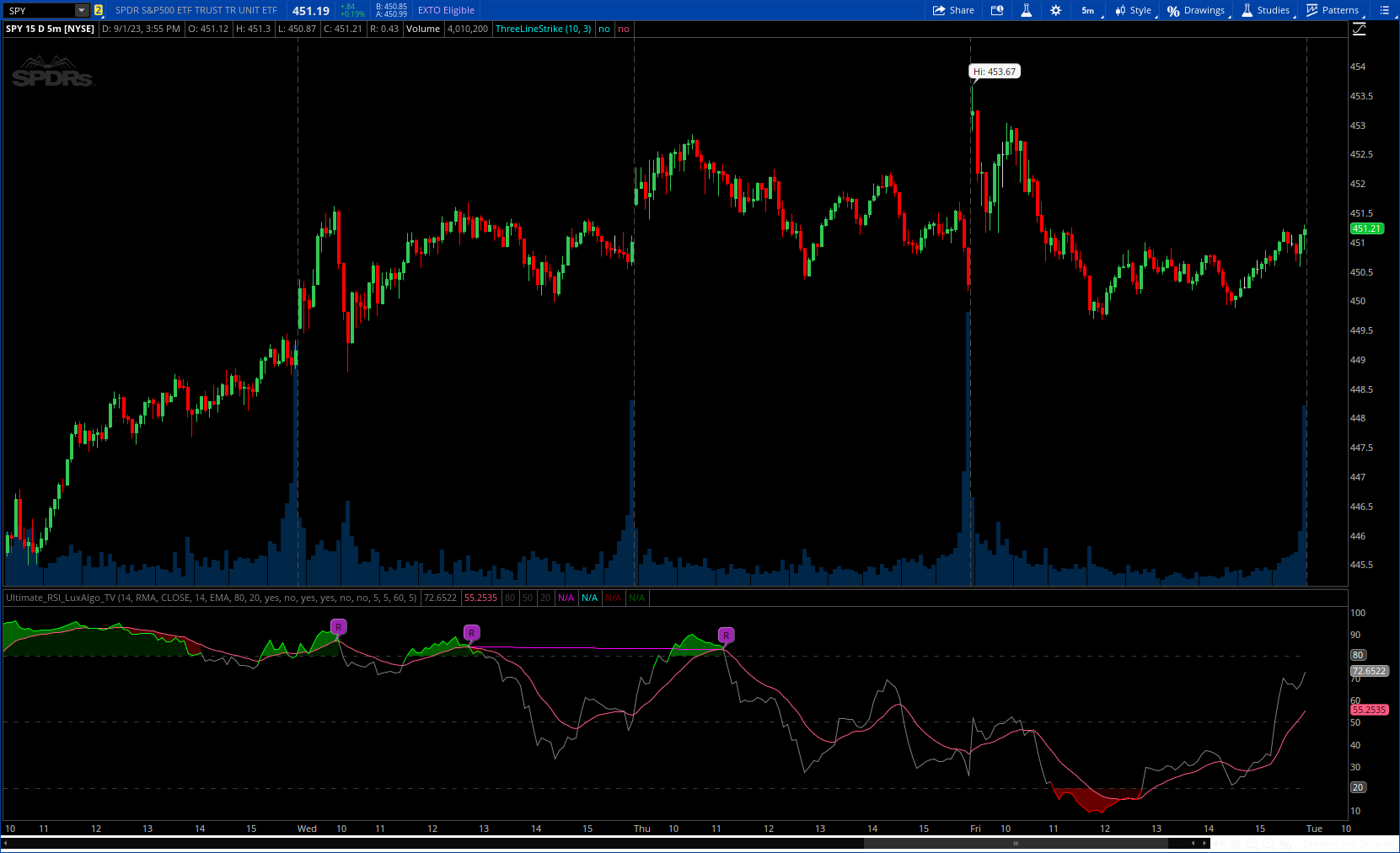Open the SPY symbol dropdown arrow
1400x853 pixels.
[x=82, y=10]
